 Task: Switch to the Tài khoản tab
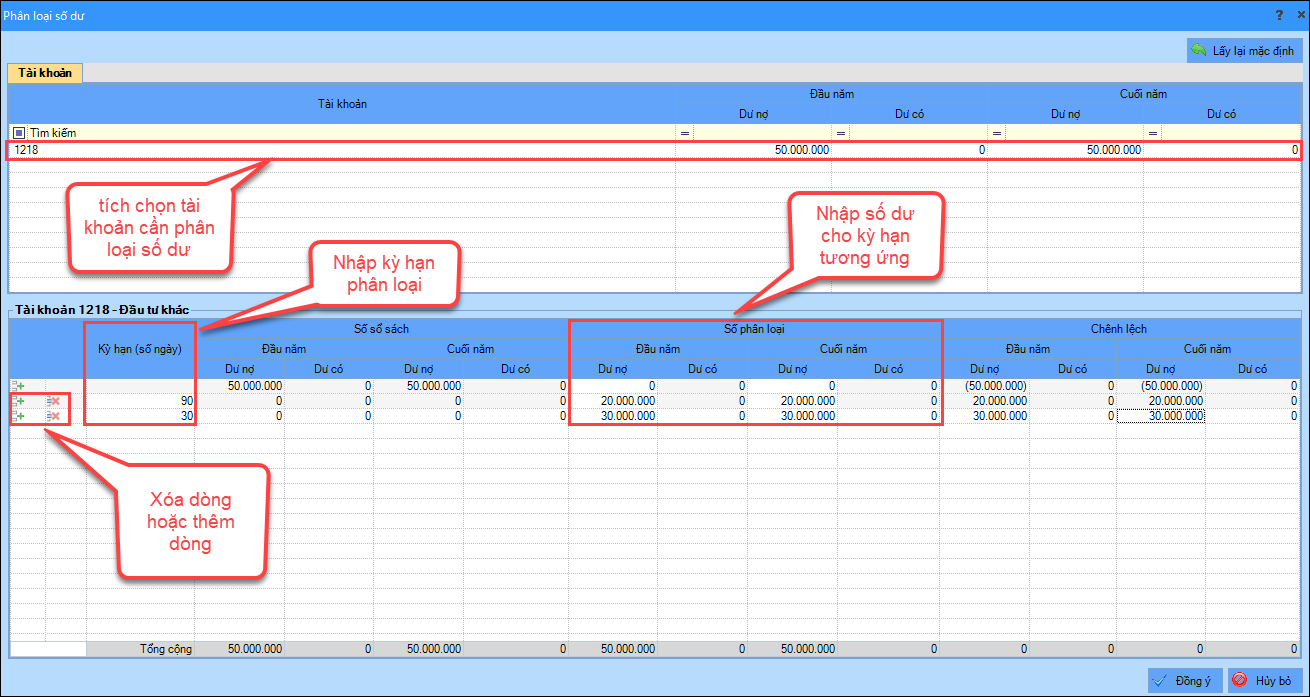tap(44, 73)
